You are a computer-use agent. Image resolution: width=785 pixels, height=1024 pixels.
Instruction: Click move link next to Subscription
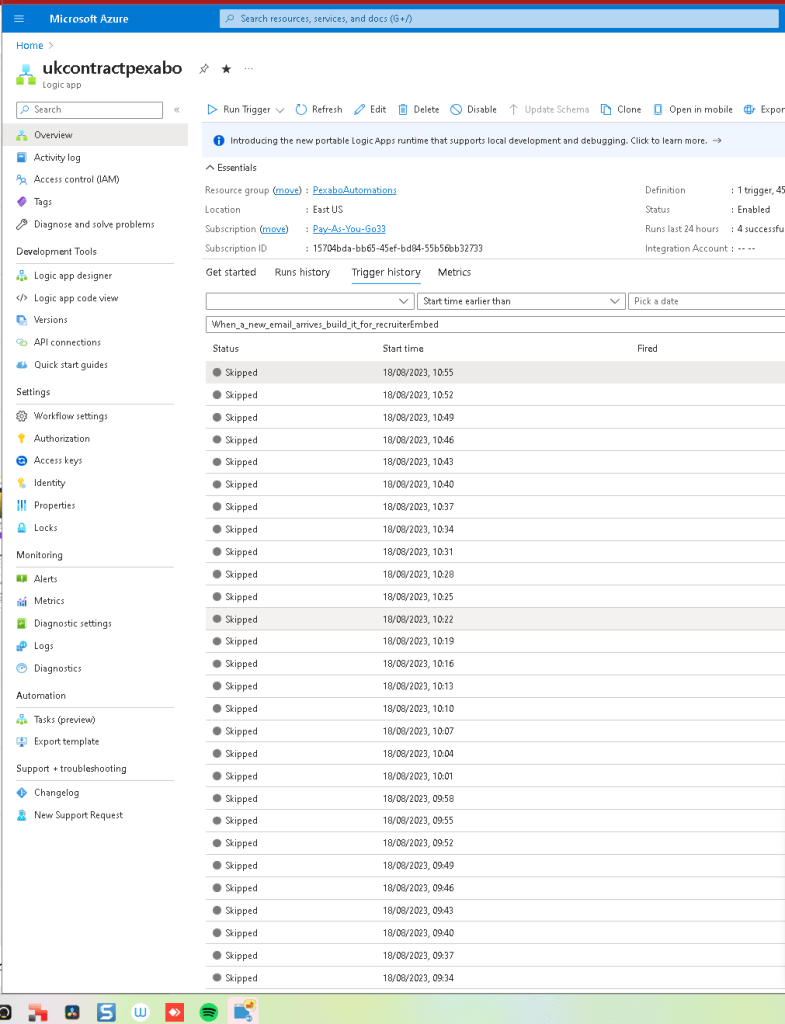click(x=274, y=229)
